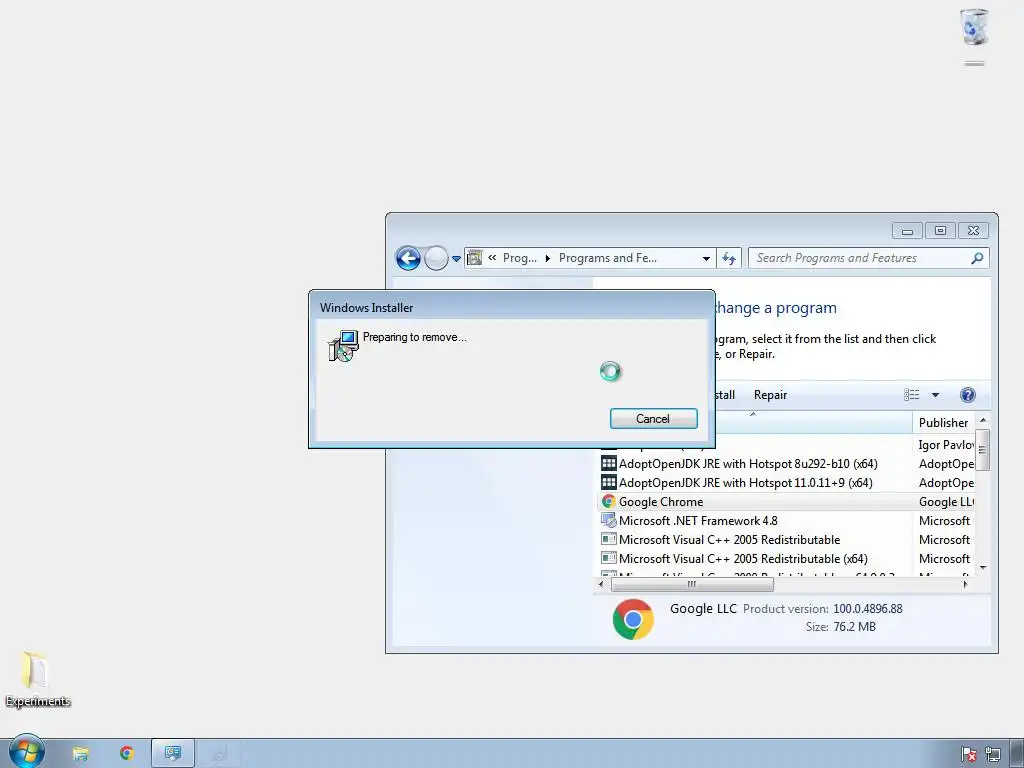The height and width of the screenshot is (768, 1024).
Task: Open the Recycle Bin on desktop
Action: pos(974,27)
